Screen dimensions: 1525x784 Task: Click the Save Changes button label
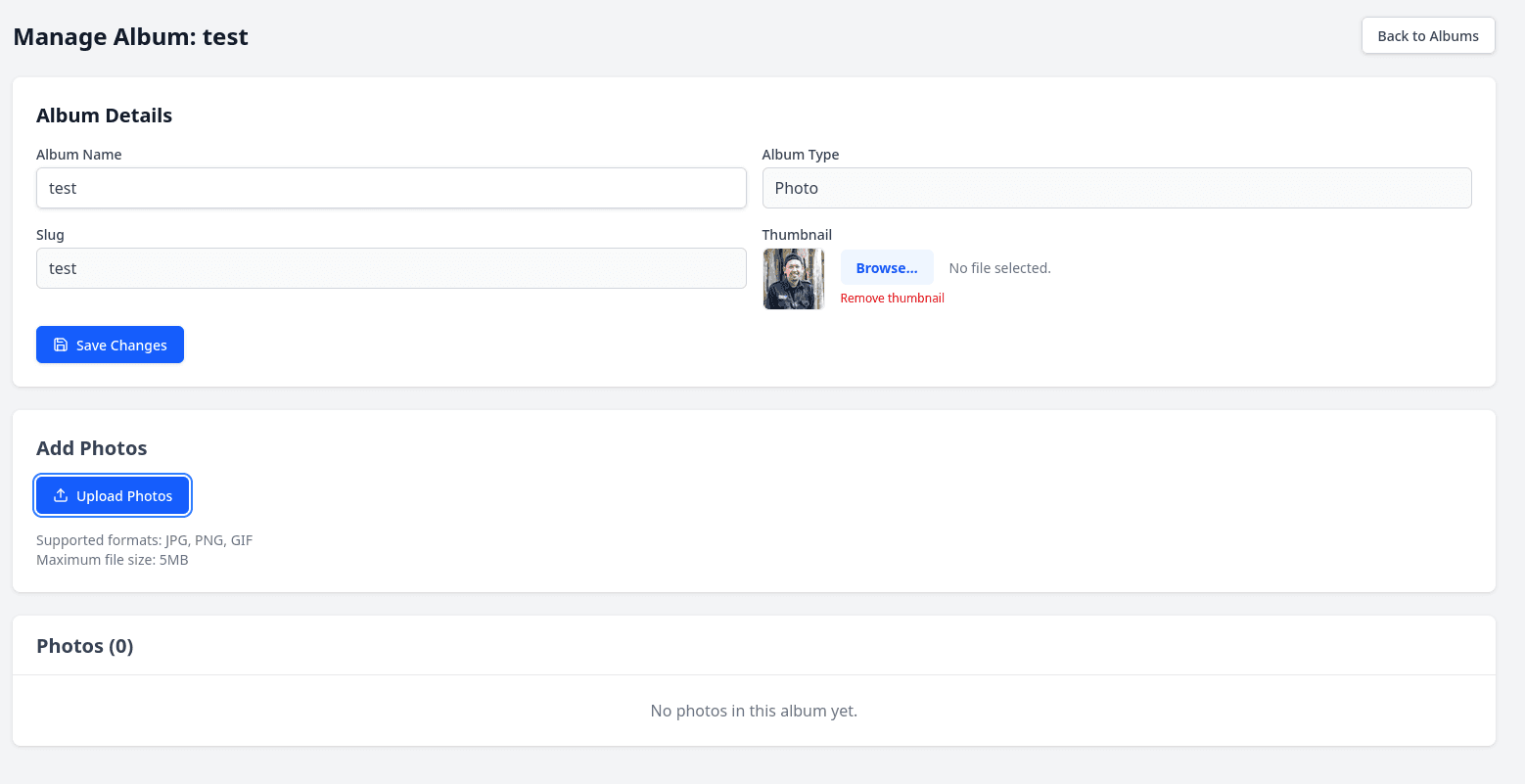point(121,346)
